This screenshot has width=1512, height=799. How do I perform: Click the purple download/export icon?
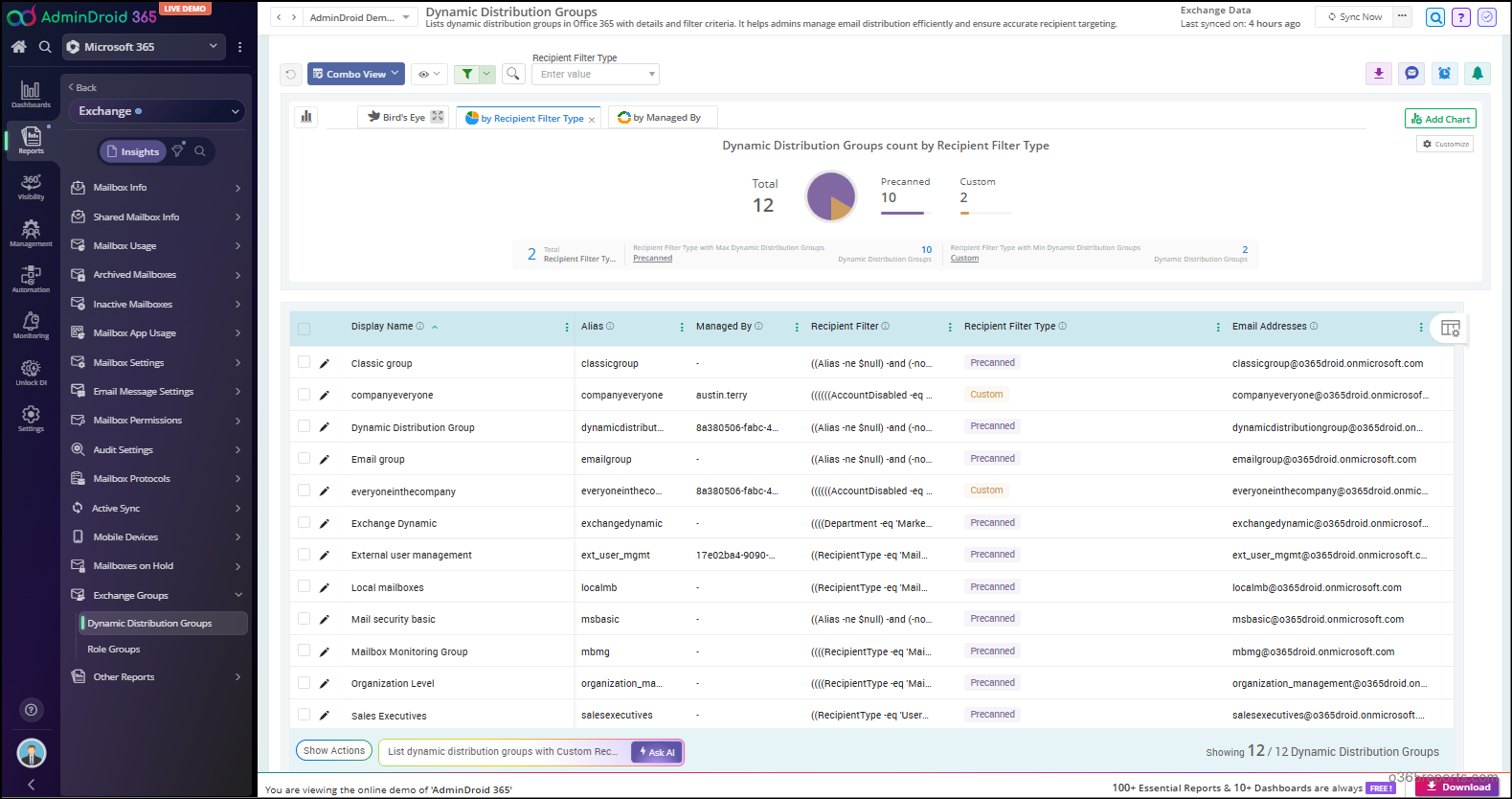[x=1379, y=73]
